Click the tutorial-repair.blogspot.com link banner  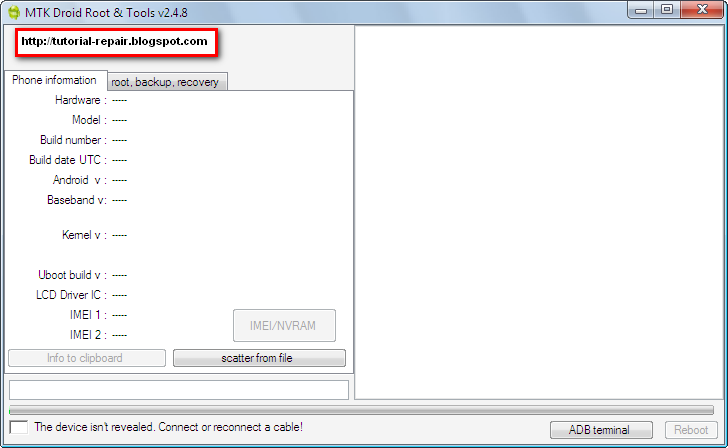pos(116,43)
